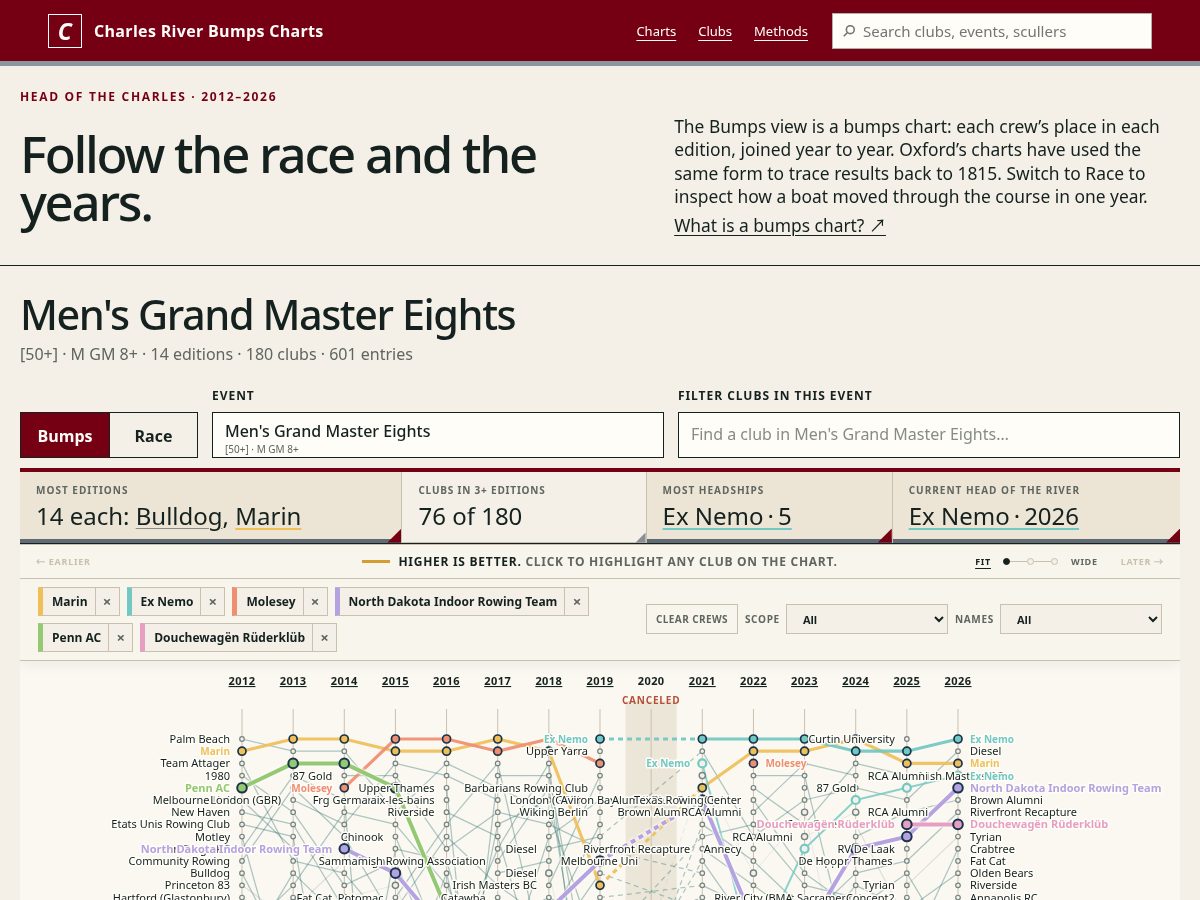Click the magnifier icon in the search box
Screen dimensions: 1200x900
pyautogui.click(x=849, y=31)
